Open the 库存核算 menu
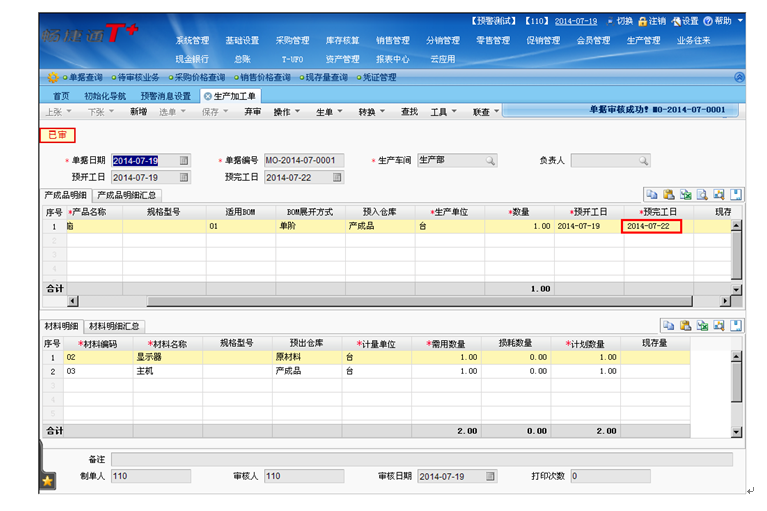Screen dimensions: 767x511 343,41
